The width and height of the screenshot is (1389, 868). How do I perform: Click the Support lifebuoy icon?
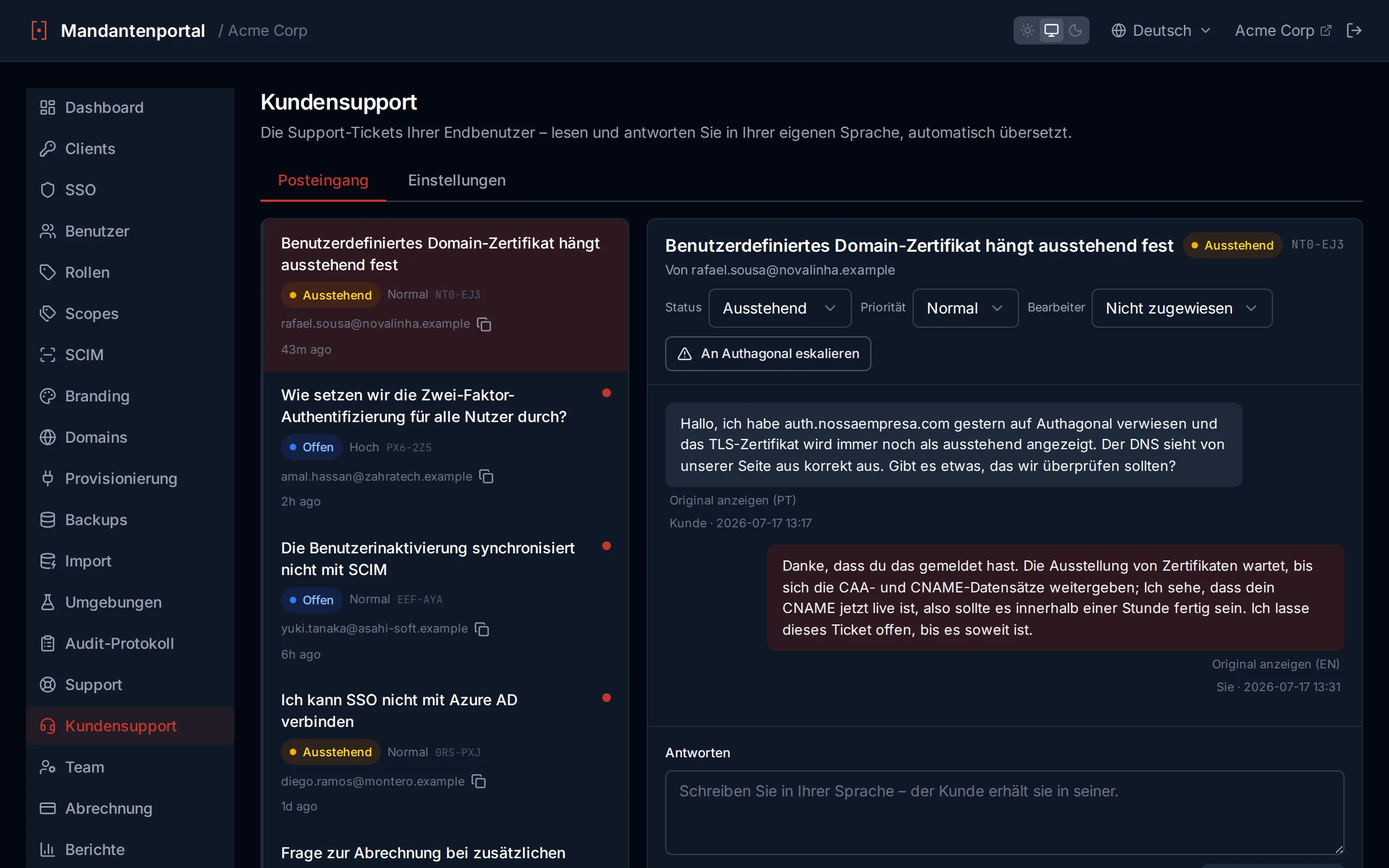(48, 685)
